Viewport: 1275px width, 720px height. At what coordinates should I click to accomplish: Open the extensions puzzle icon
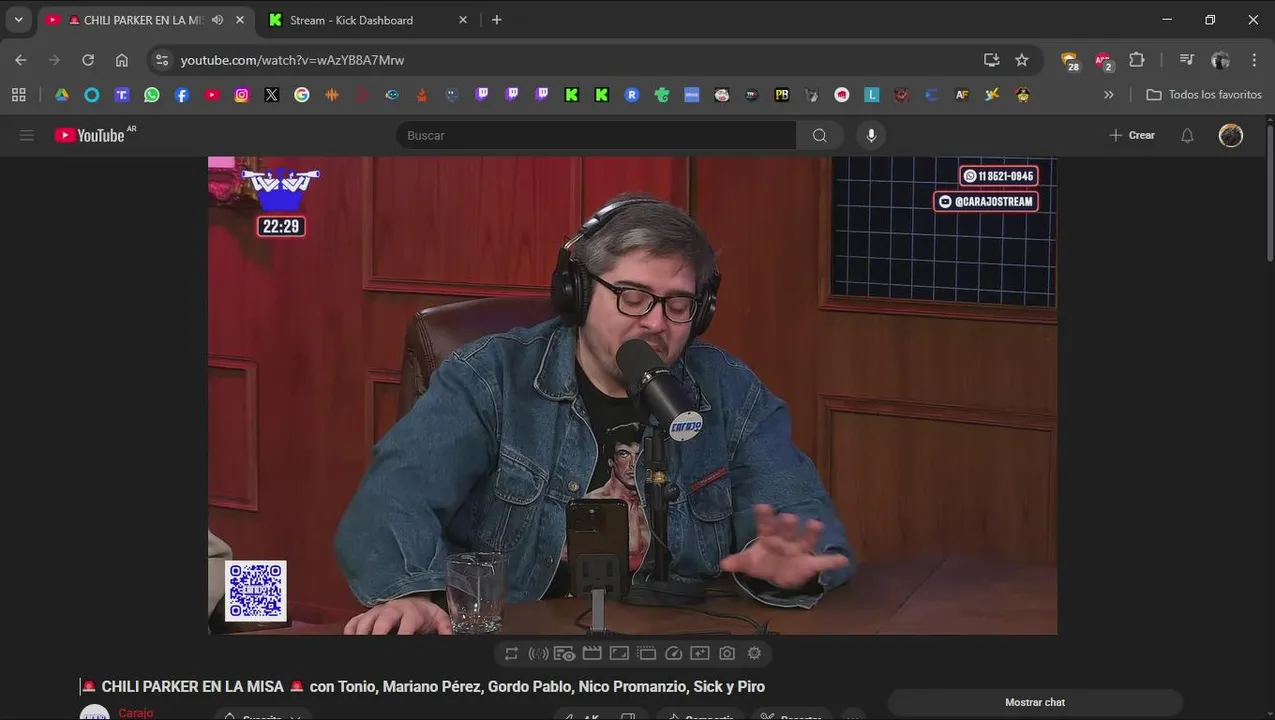click(x=1137, y=60)
